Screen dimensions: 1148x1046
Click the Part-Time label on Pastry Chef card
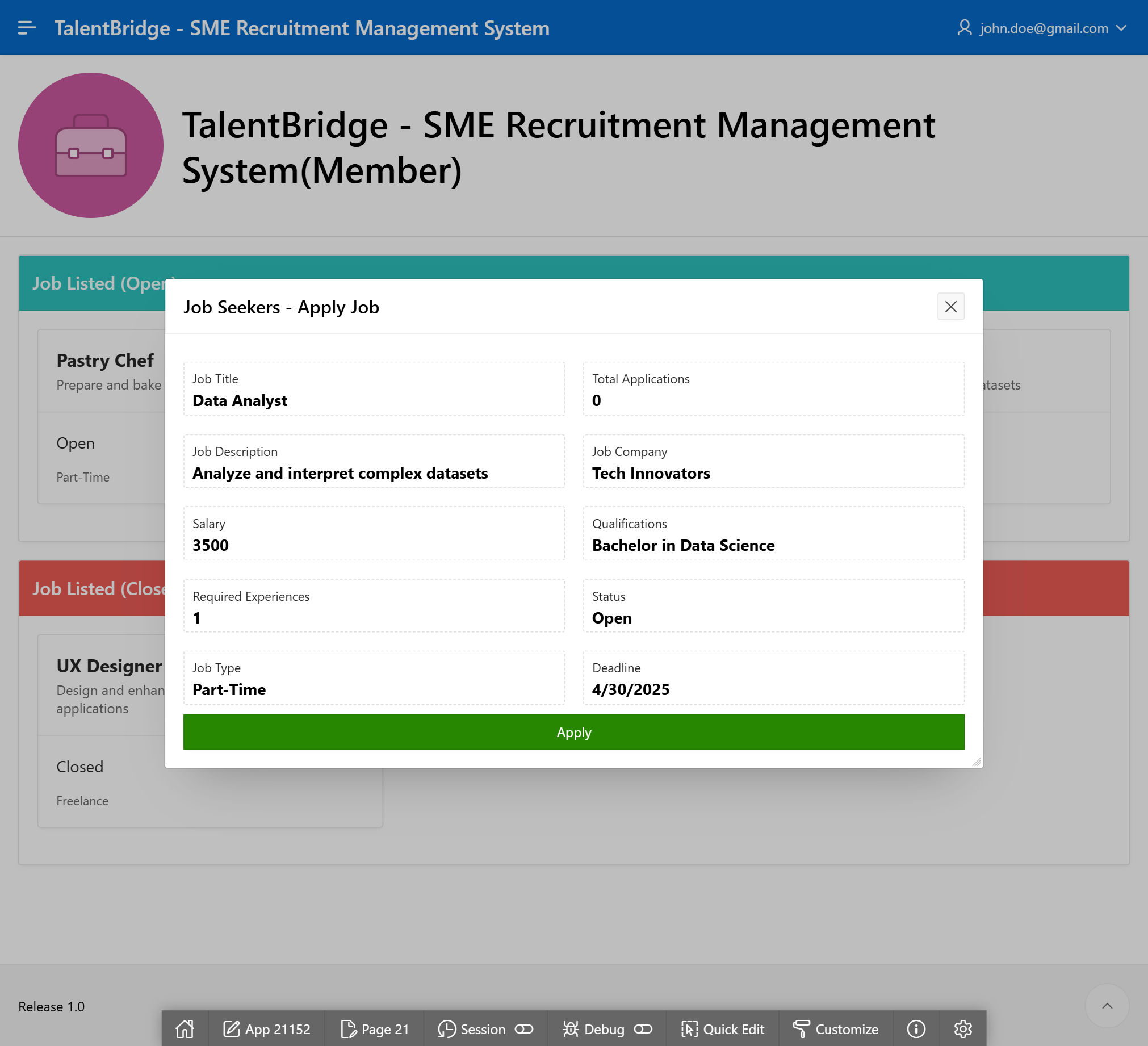[x=82, y=477]
